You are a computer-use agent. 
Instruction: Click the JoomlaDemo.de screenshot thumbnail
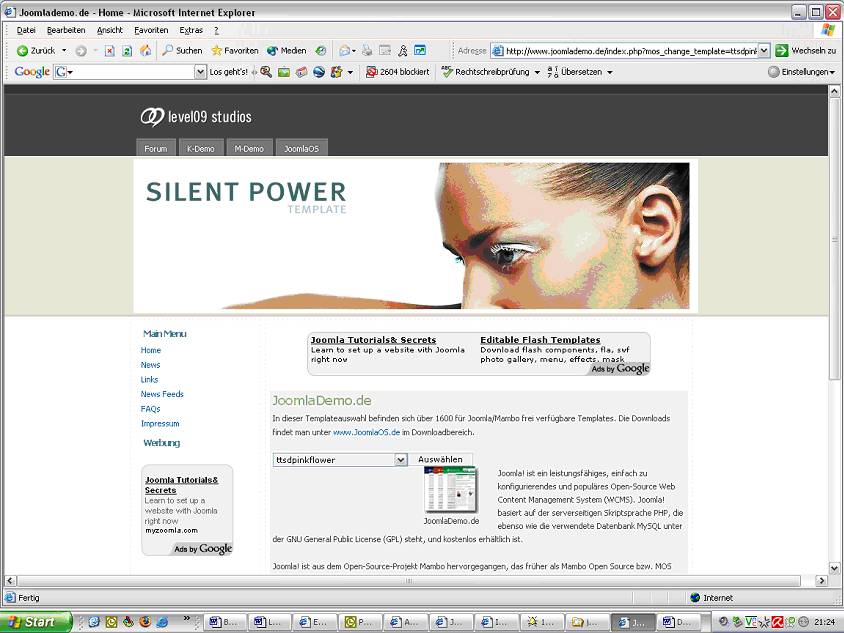(451, 490)
